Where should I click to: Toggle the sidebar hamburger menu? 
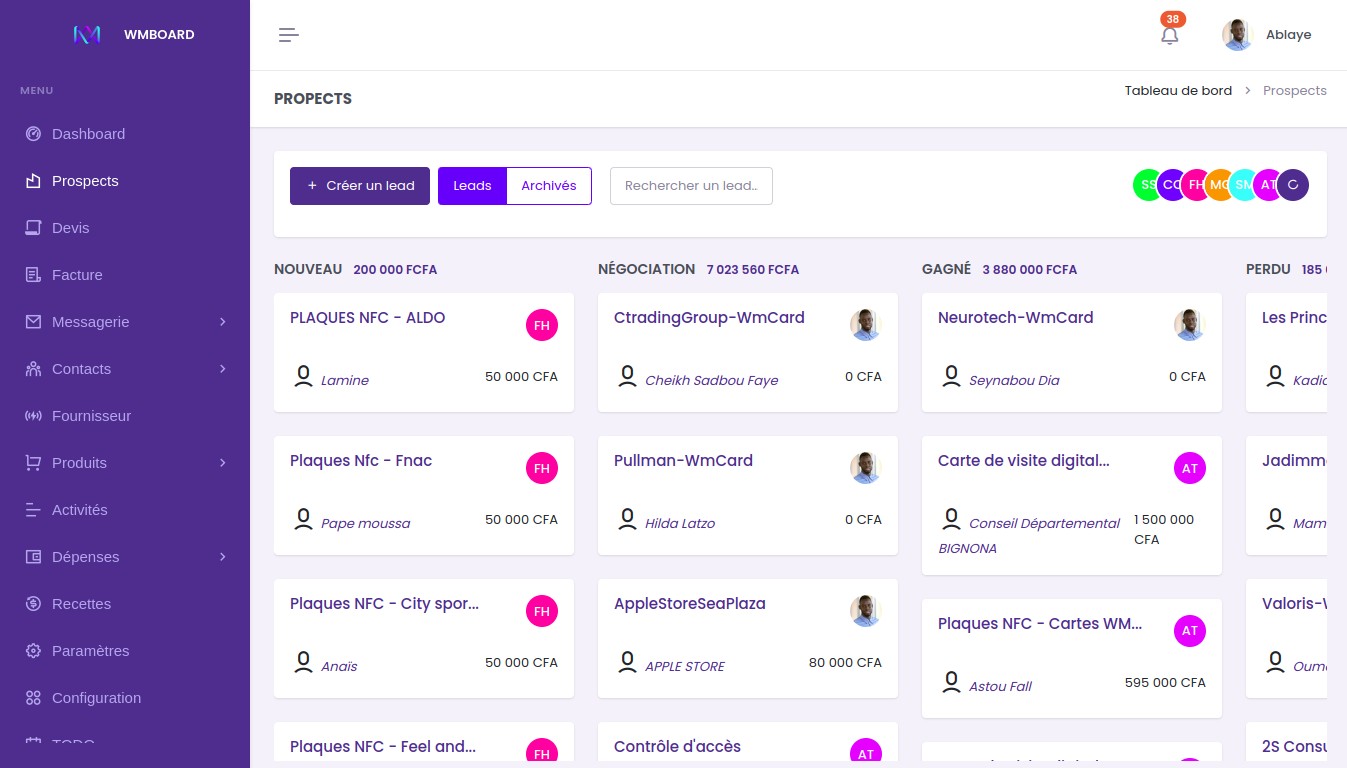(x=289, y=35)
